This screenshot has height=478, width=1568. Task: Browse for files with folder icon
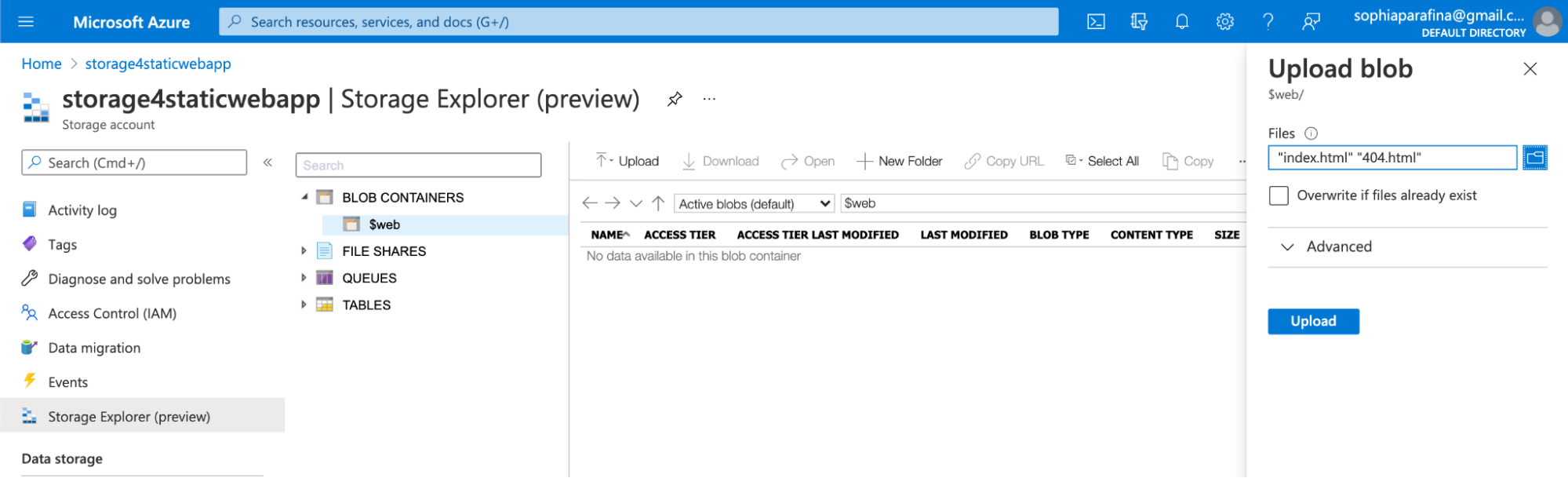1534,158
